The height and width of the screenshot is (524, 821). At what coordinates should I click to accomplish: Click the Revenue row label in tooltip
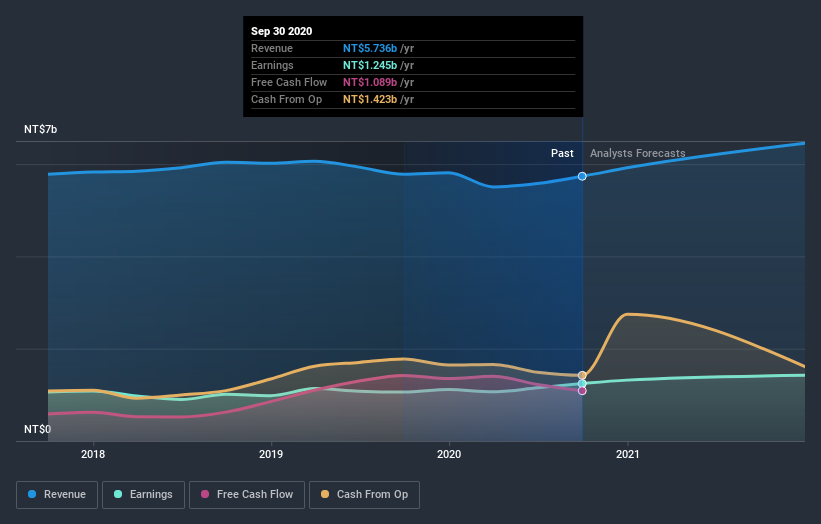[272, 48]
